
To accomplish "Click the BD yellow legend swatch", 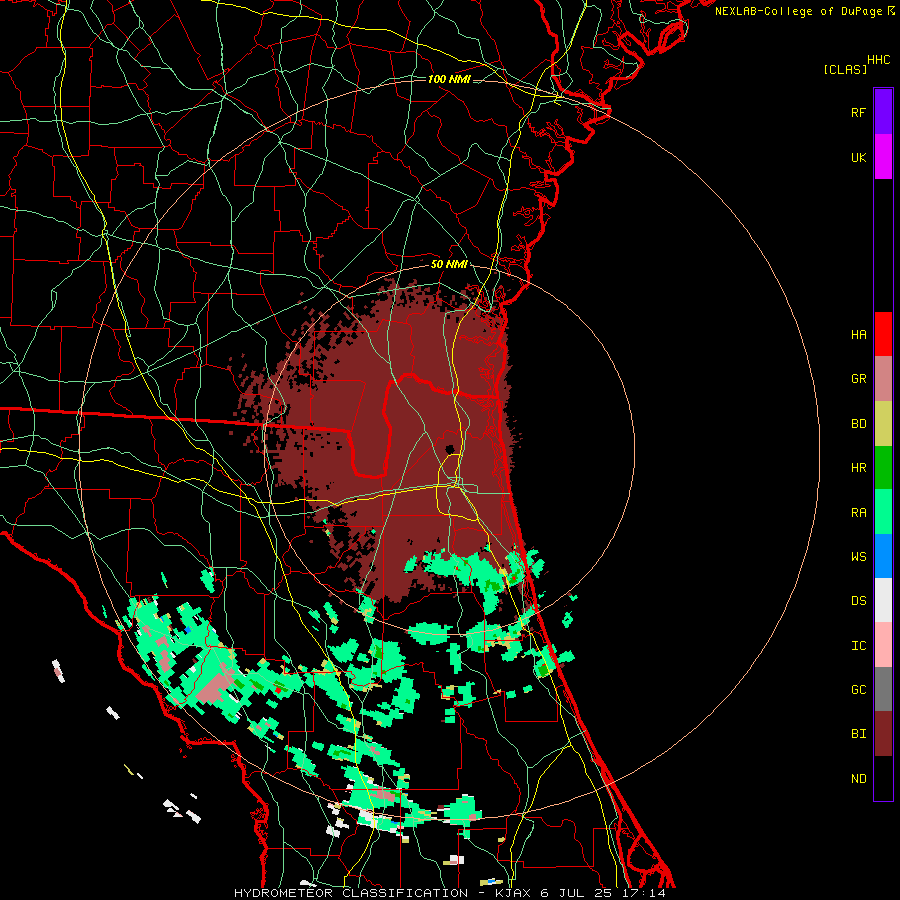I will tap(883, 424).
